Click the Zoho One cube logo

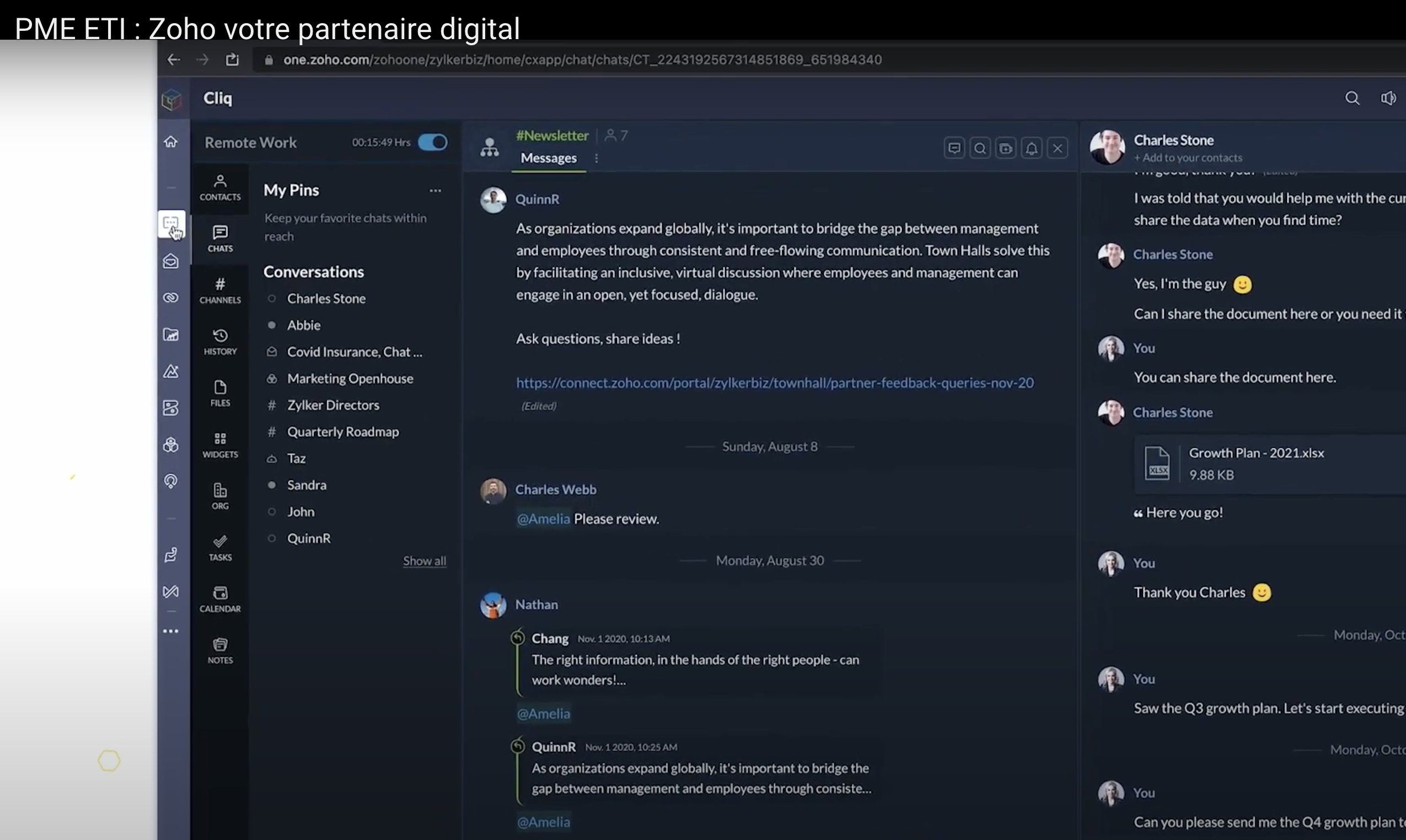pos(171,100)
